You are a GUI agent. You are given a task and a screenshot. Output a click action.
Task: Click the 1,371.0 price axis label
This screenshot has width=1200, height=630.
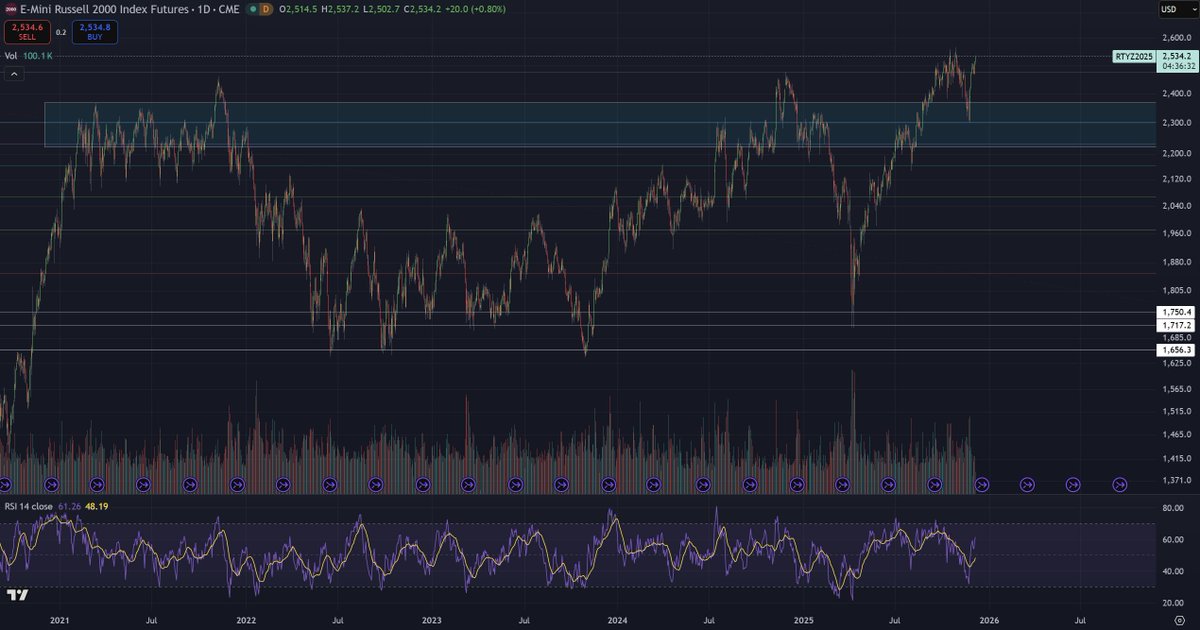1176,481
